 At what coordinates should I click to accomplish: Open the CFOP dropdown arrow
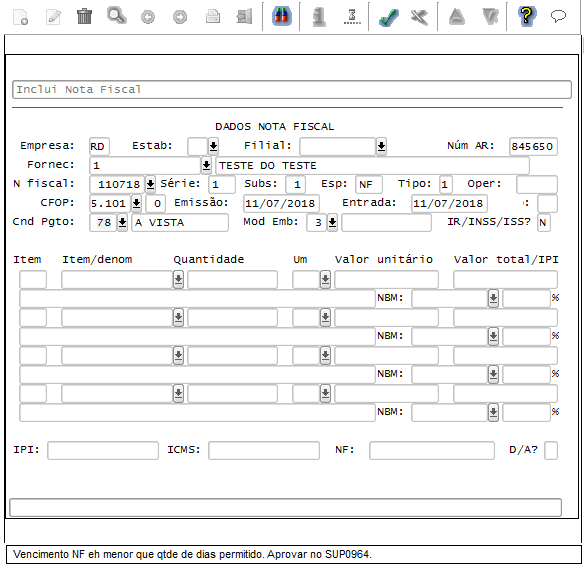(x=136, y=203)
